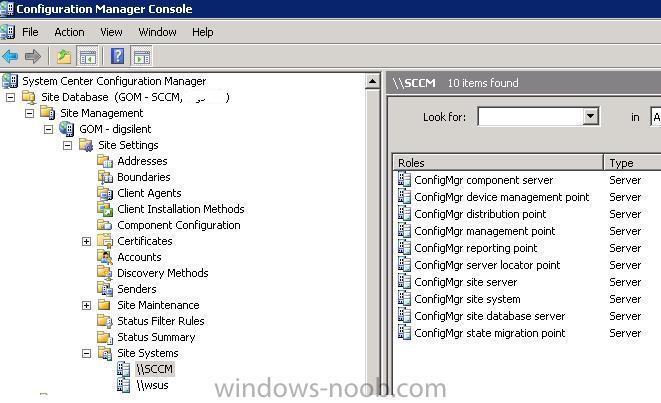The width and height of the screenshot is (661, 403).
Task: Click inside the Look for text field
Action: (x=530, y=116)
